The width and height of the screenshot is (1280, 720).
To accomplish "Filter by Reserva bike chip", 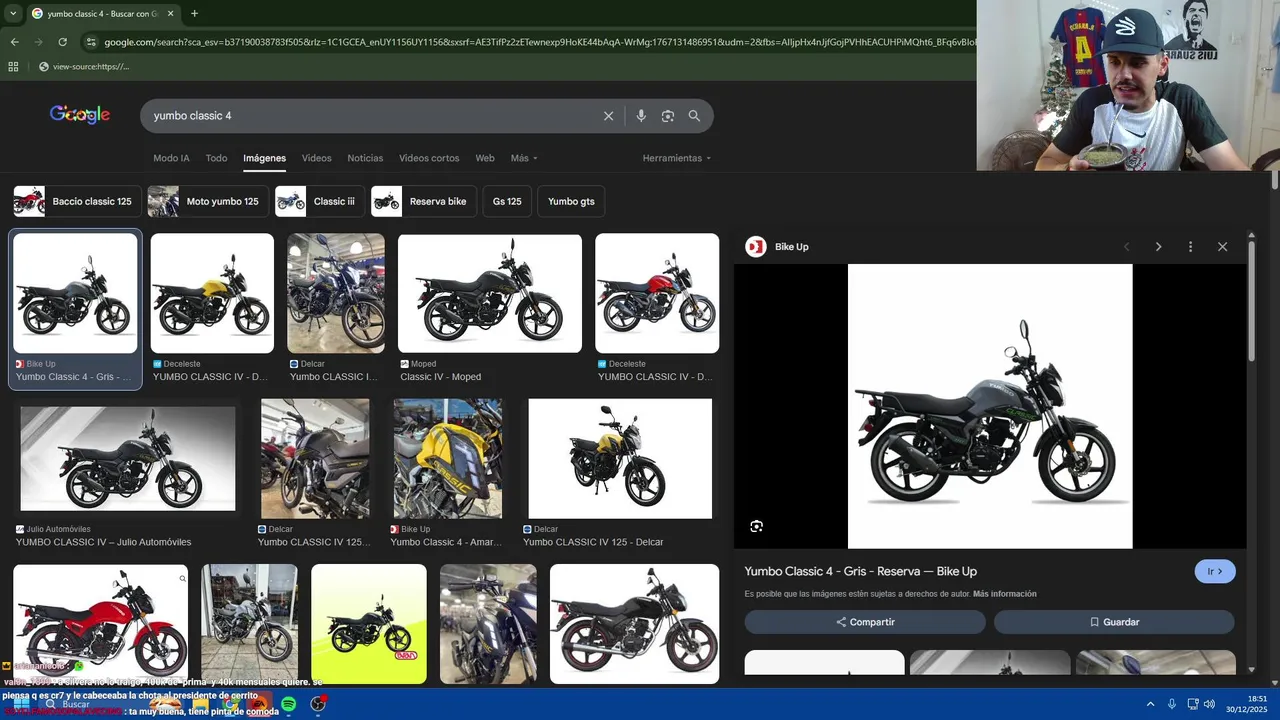I will point(423,201).
